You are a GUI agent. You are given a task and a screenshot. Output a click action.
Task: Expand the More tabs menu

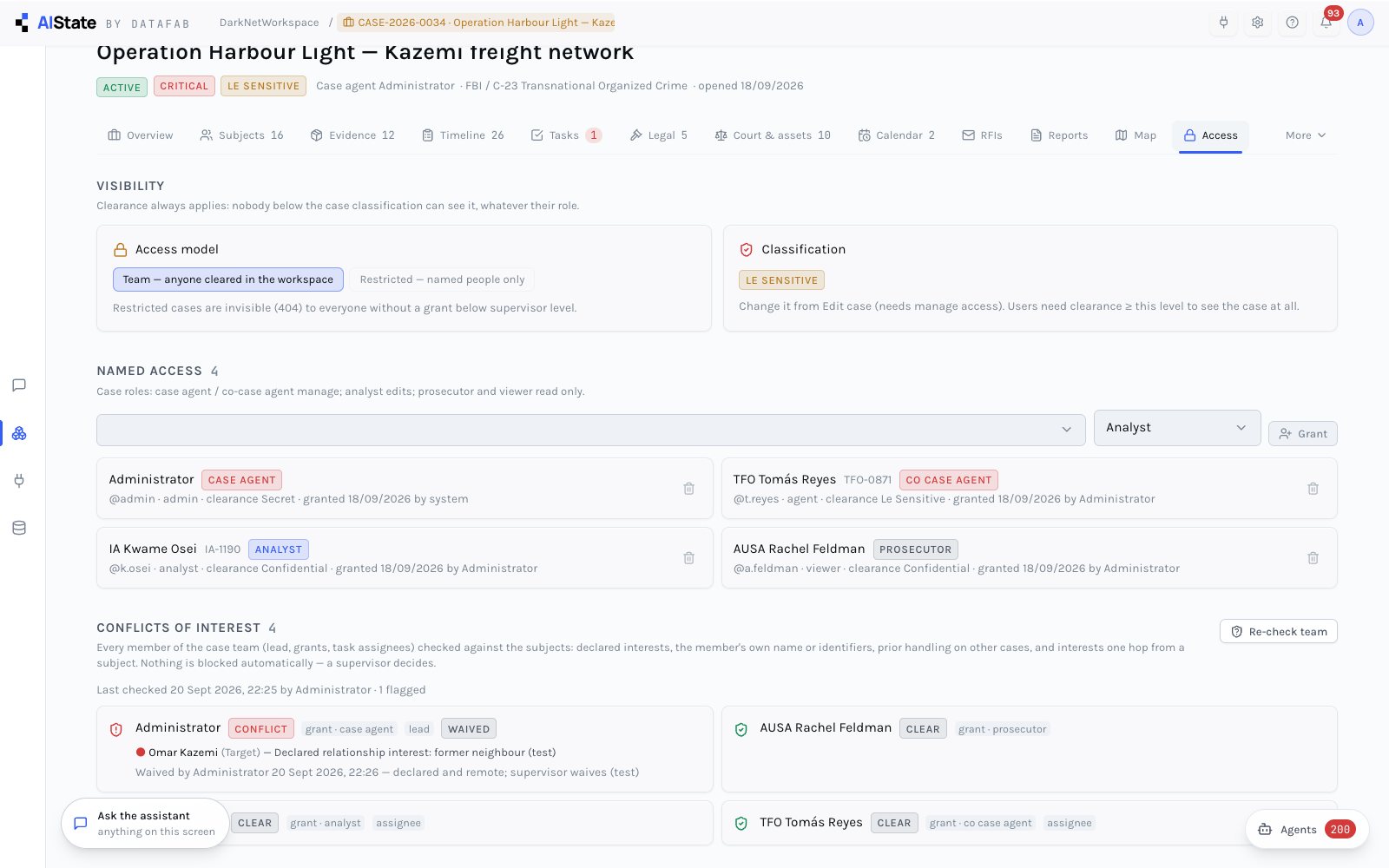tap(1305, 135)
